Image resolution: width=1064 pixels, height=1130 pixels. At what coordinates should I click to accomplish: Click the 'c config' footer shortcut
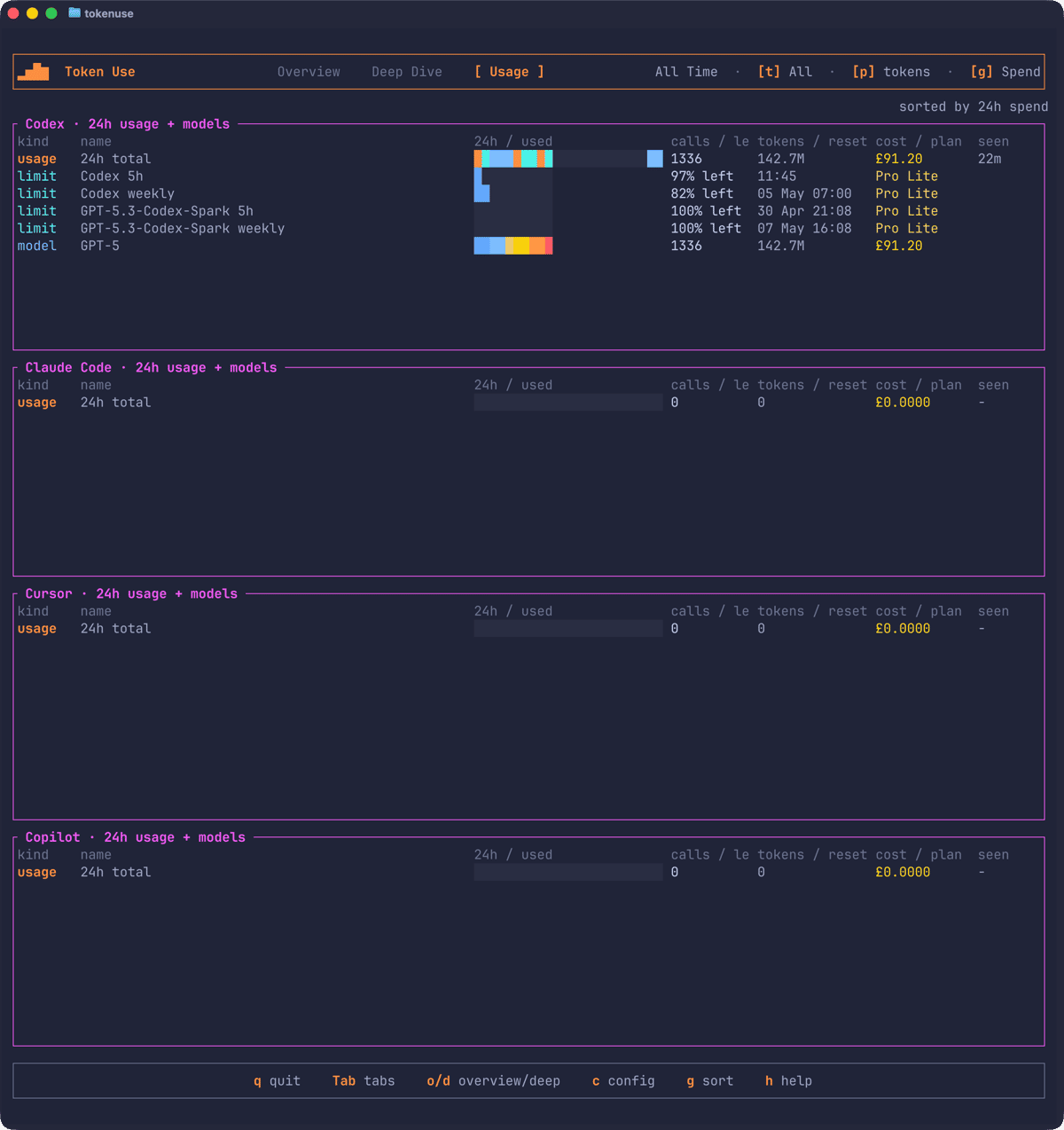pos(623,1081)
